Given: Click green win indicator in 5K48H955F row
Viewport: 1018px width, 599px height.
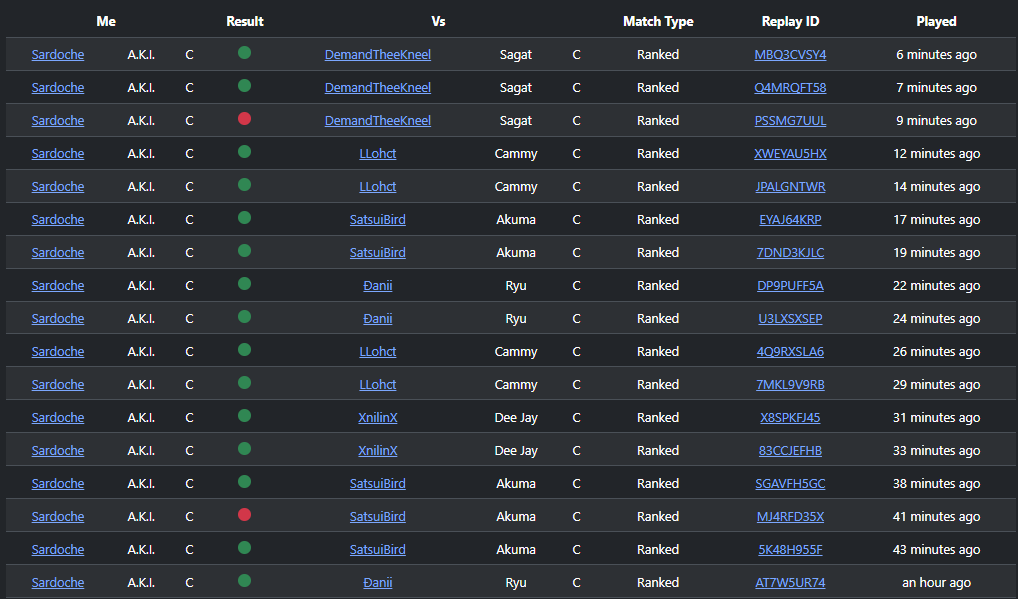Looking at the screenshot, I should (x=244, y=548).
